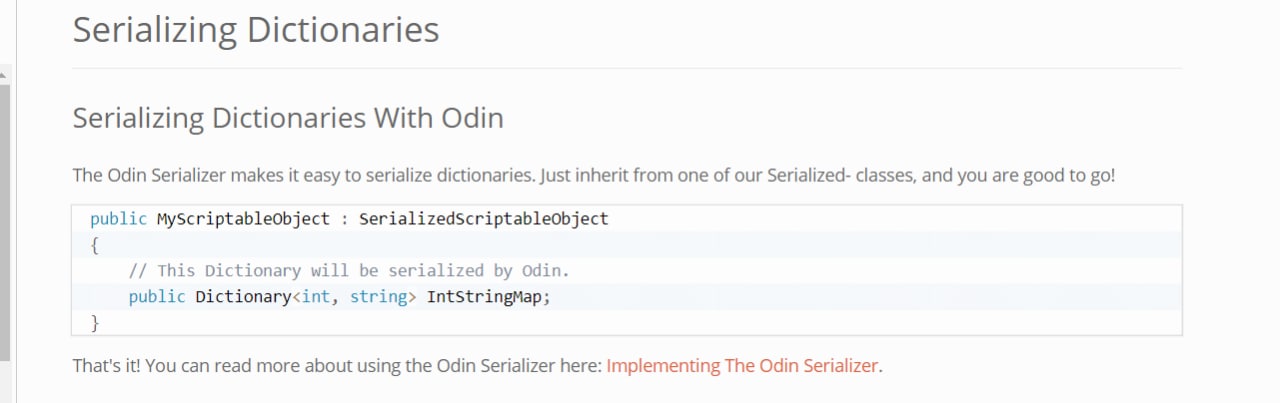The height and width of the screenshot is (403, 1280).
Task: Click the horizontal divider under the main heading
Action: pyautogui.click(x=627, y=68)
